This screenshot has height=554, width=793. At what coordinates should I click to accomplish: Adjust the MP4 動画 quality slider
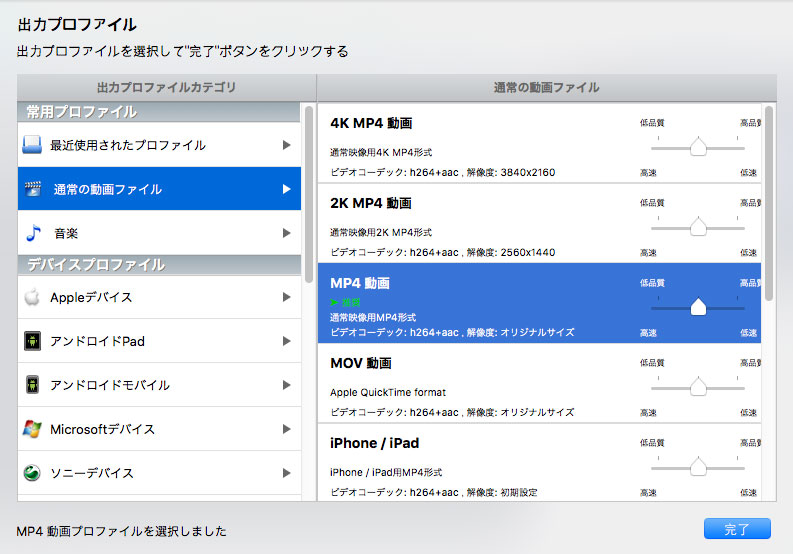pyautogui.click(x=698, y=306)
